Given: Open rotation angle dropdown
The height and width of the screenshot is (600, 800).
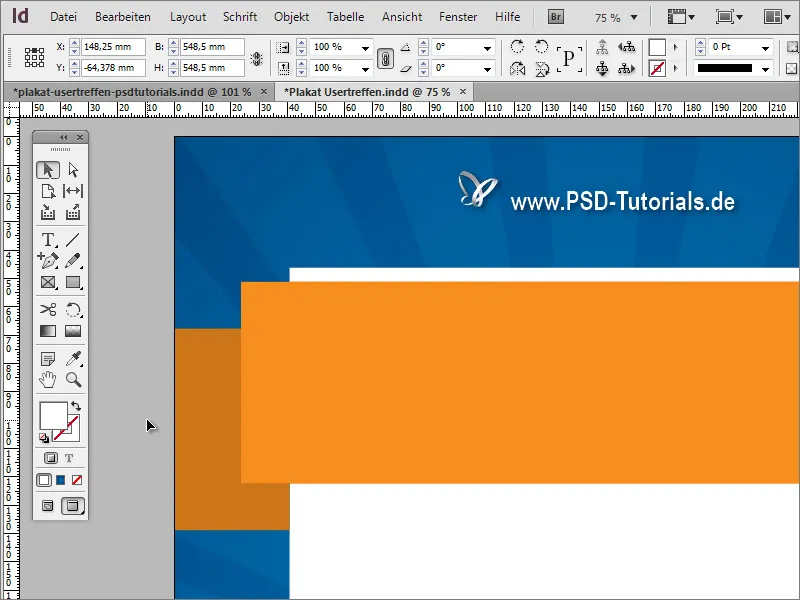Looking at the screenshot, I should (487, 48).
